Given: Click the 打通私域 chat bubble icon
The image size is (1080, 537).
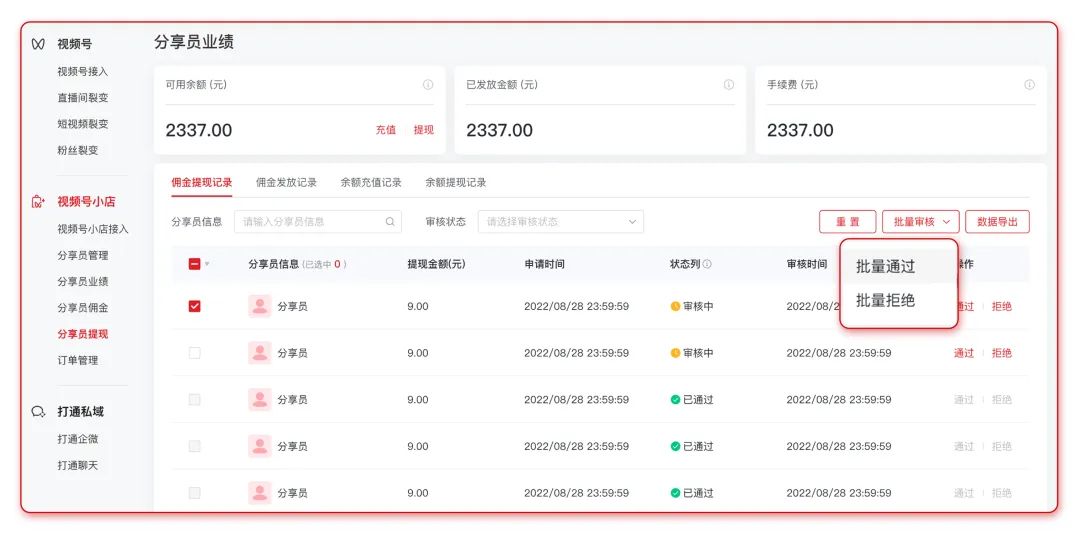Looking at the screenshot, I should point(38,412).
